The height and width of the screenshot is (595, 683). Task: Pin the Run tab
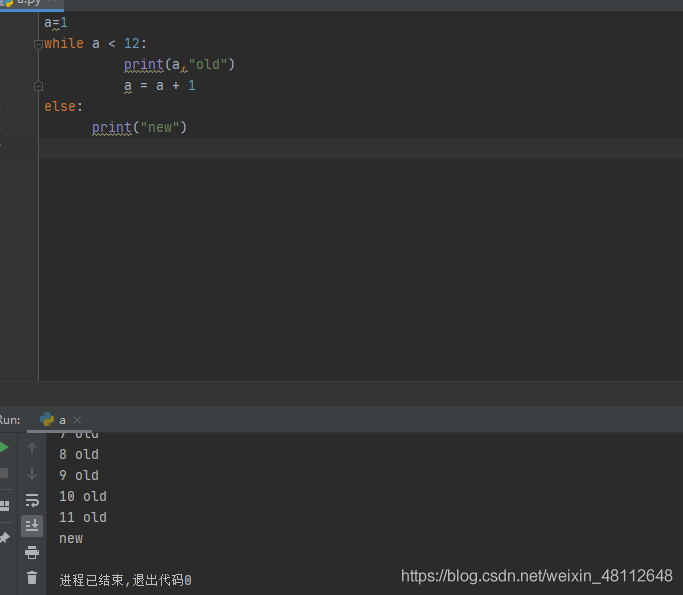coord(4,538)
